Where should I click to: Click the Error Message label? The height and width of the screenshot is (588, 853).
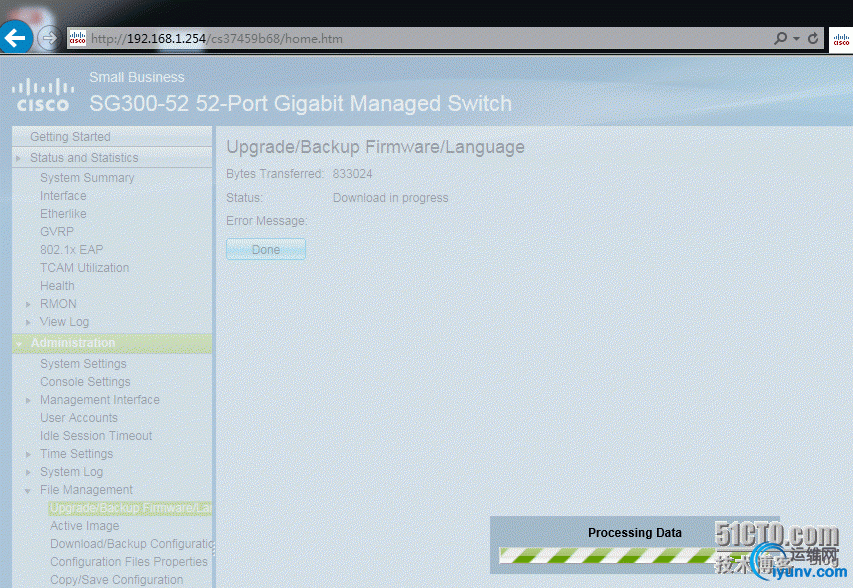pos(267,221)
